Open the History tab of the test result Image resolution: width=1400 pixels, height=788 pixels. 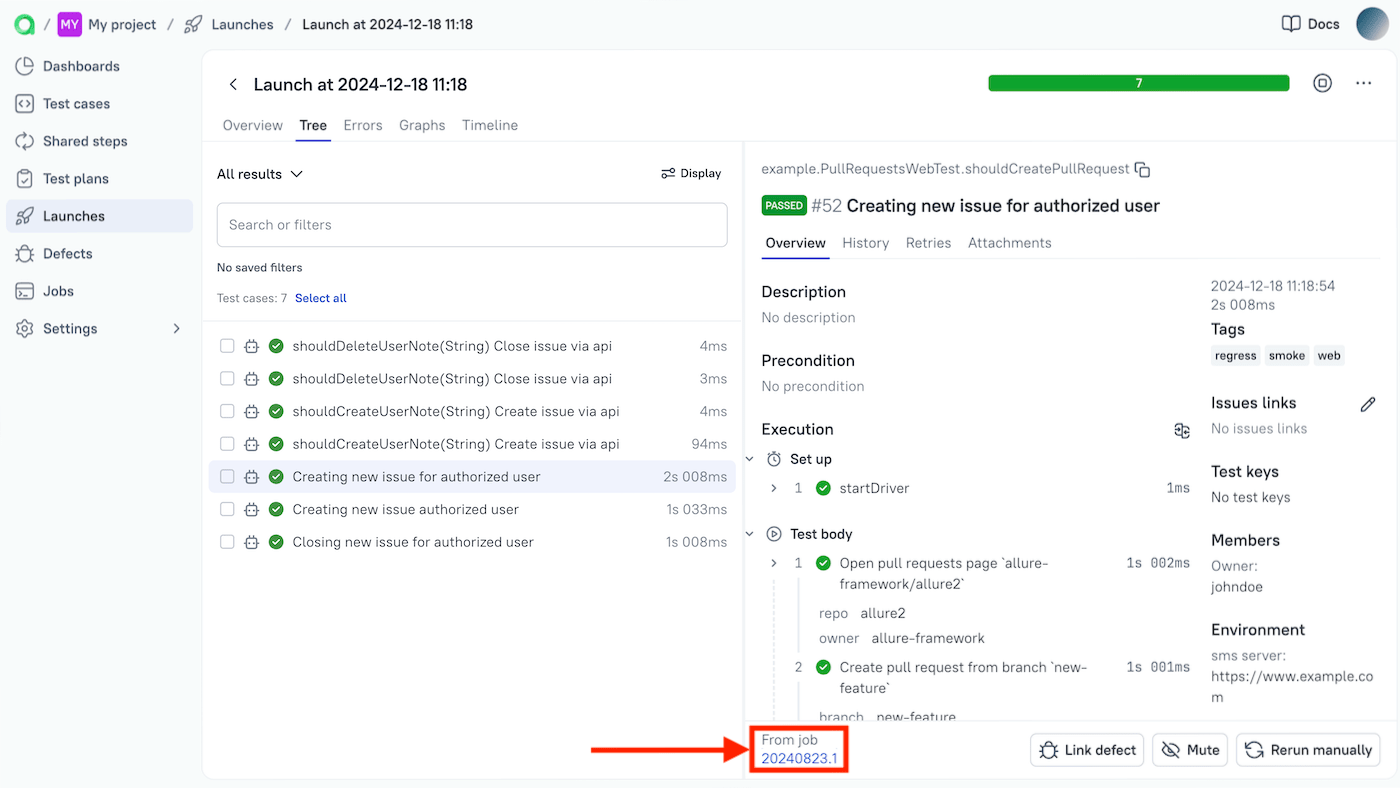pyautogui.click(x=865, y=242)
